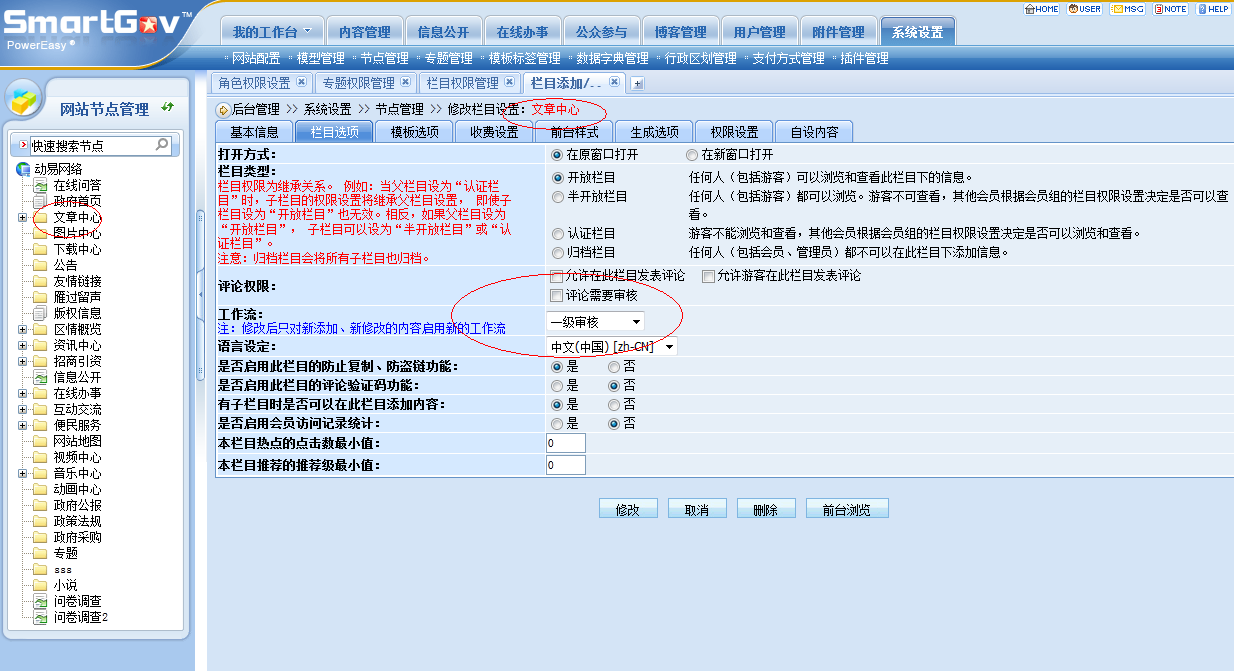Click the NOTE icon
1234x671 pixels.
(x=1170, y=9)
